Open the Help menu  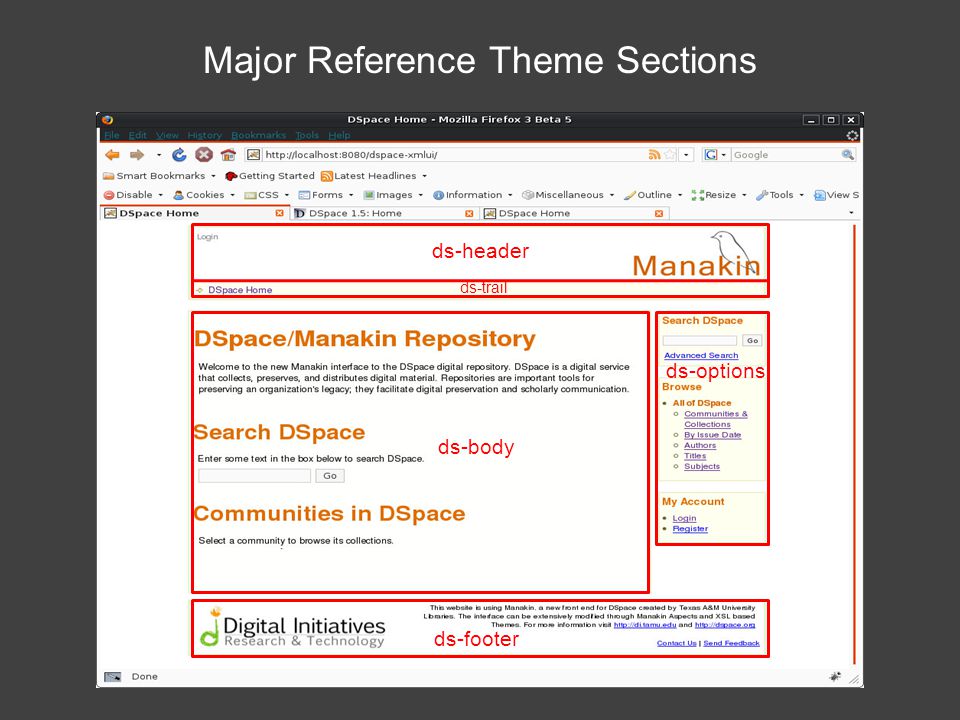pos(339,135)
